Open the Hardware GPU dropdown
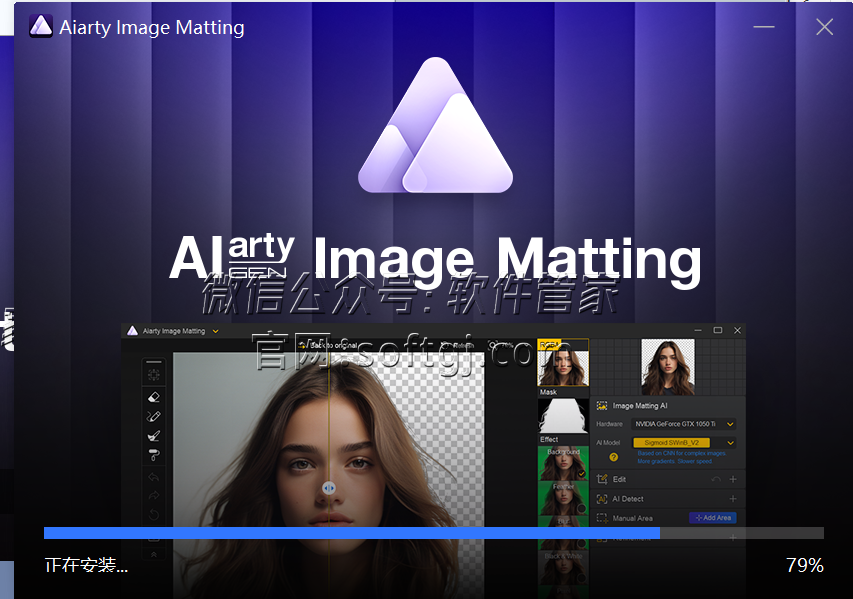The width and height of the screenshot is (853, 599). click(730, 424)
